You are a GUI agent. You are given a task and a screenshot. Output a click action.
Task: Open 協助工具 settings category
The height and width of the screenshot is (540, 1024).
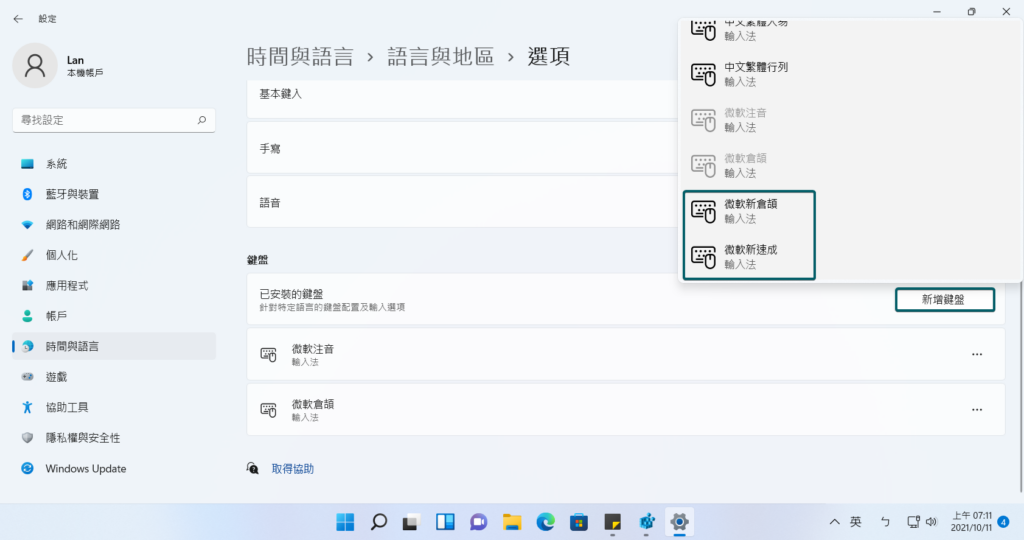point(114,407)
